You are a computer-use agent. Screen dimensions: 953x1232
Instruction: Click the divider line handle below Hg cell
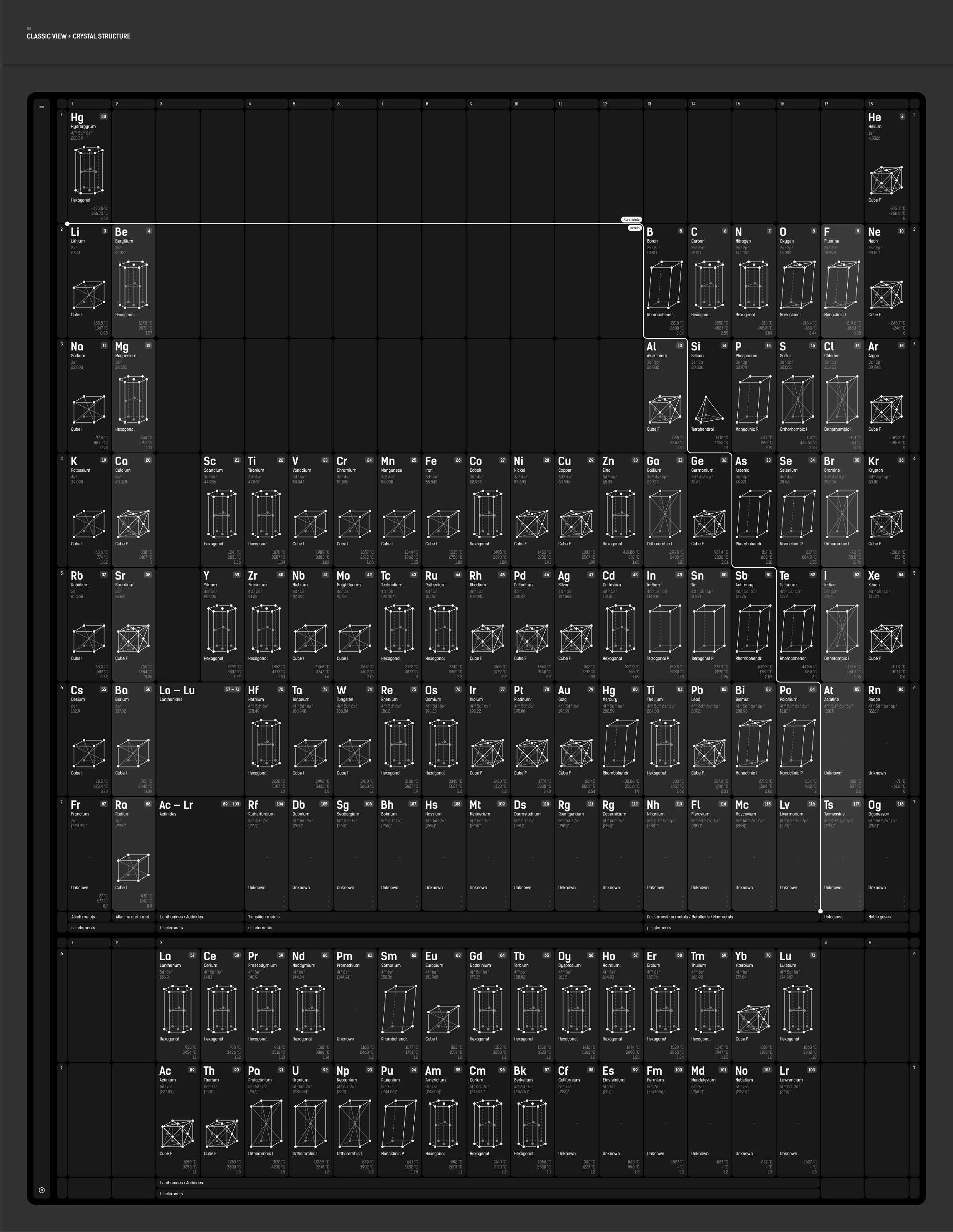pyautogui.click(x=67, y=224)
